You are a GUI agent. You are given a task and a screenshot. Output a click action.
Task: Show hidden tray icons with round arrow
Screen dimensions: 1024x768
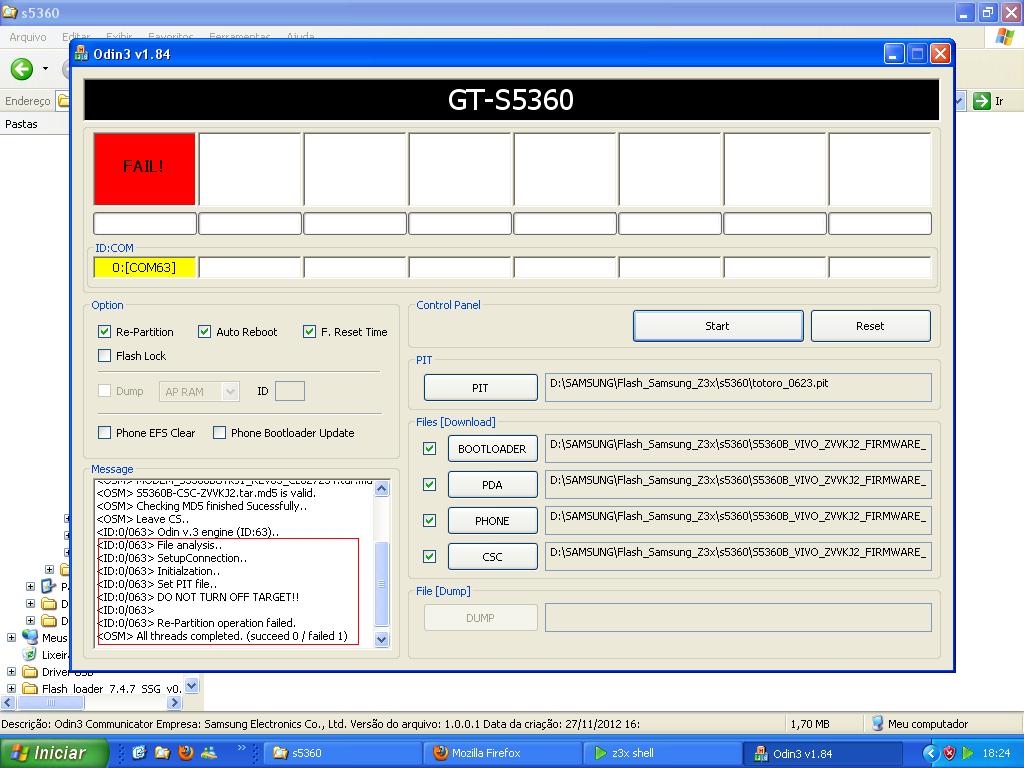pyautogui.click(x=931, y=753)
